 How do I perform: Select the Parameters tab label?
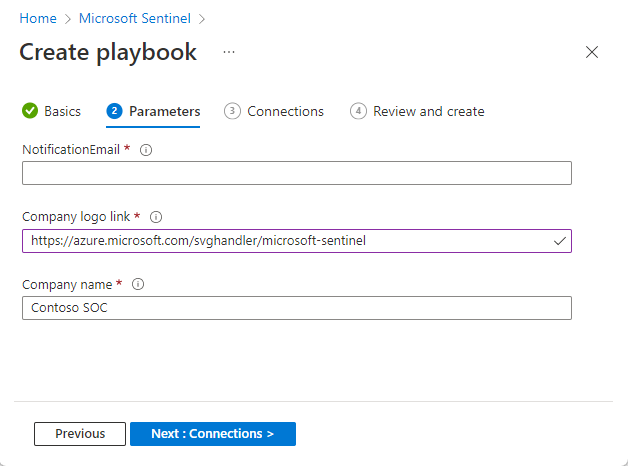pyautogui.click(x=164, y=111)
